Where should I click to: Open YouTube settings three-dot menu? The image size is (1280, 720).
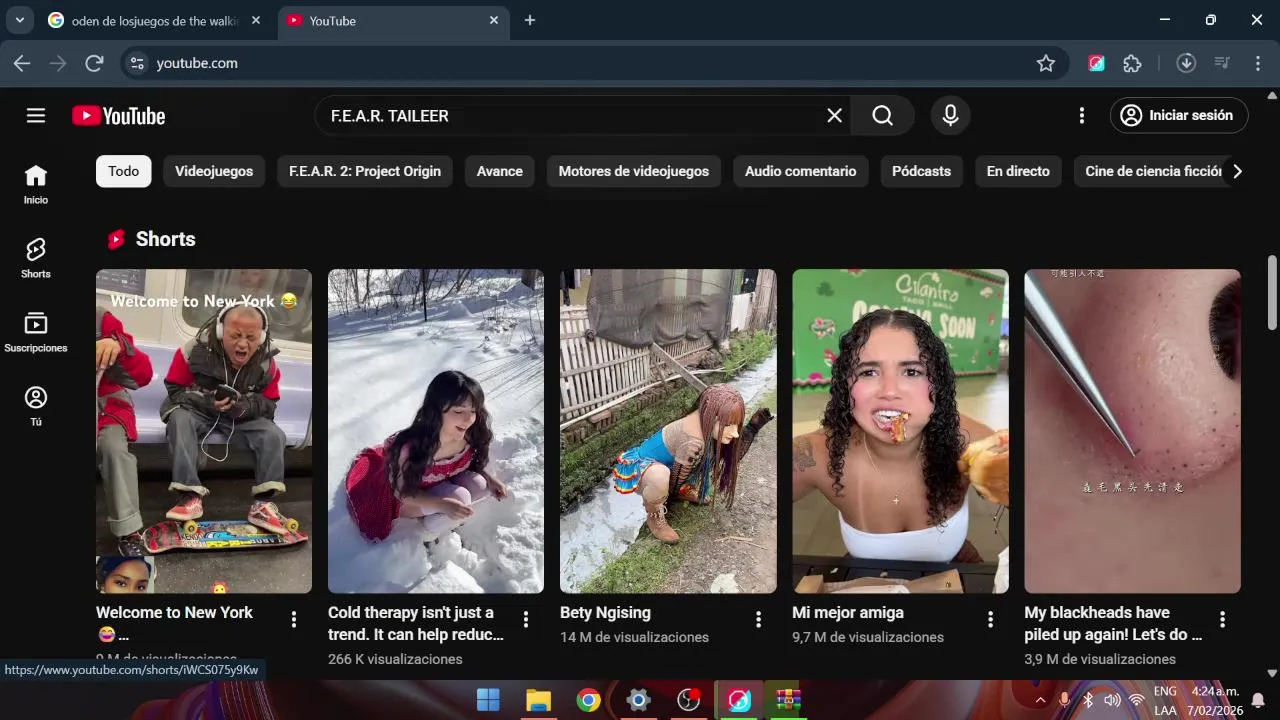pyautogui.click(x=1081, y=116)
